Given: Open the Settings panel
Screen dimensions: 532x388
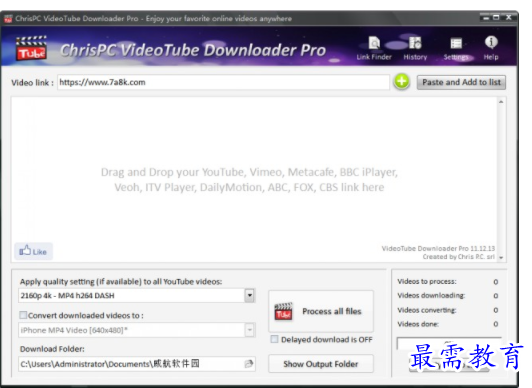Looking at the screenshot, I should [456, 48].
